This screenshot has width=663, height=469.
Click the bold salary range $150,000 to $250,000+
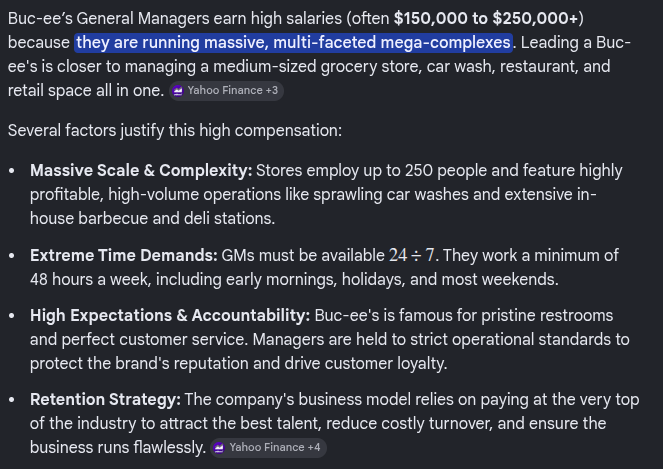click(x=486, y=19)
